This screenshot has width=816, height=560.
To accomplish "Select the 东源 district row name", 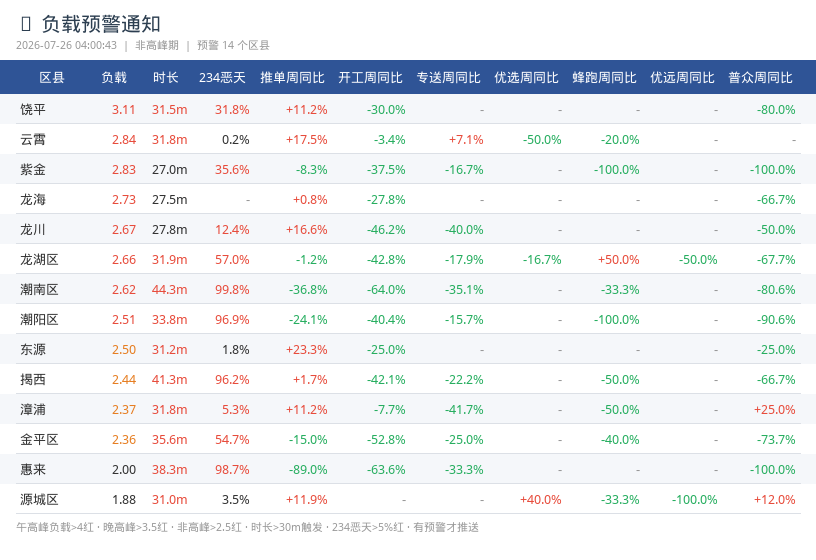I will click(33, 350).
